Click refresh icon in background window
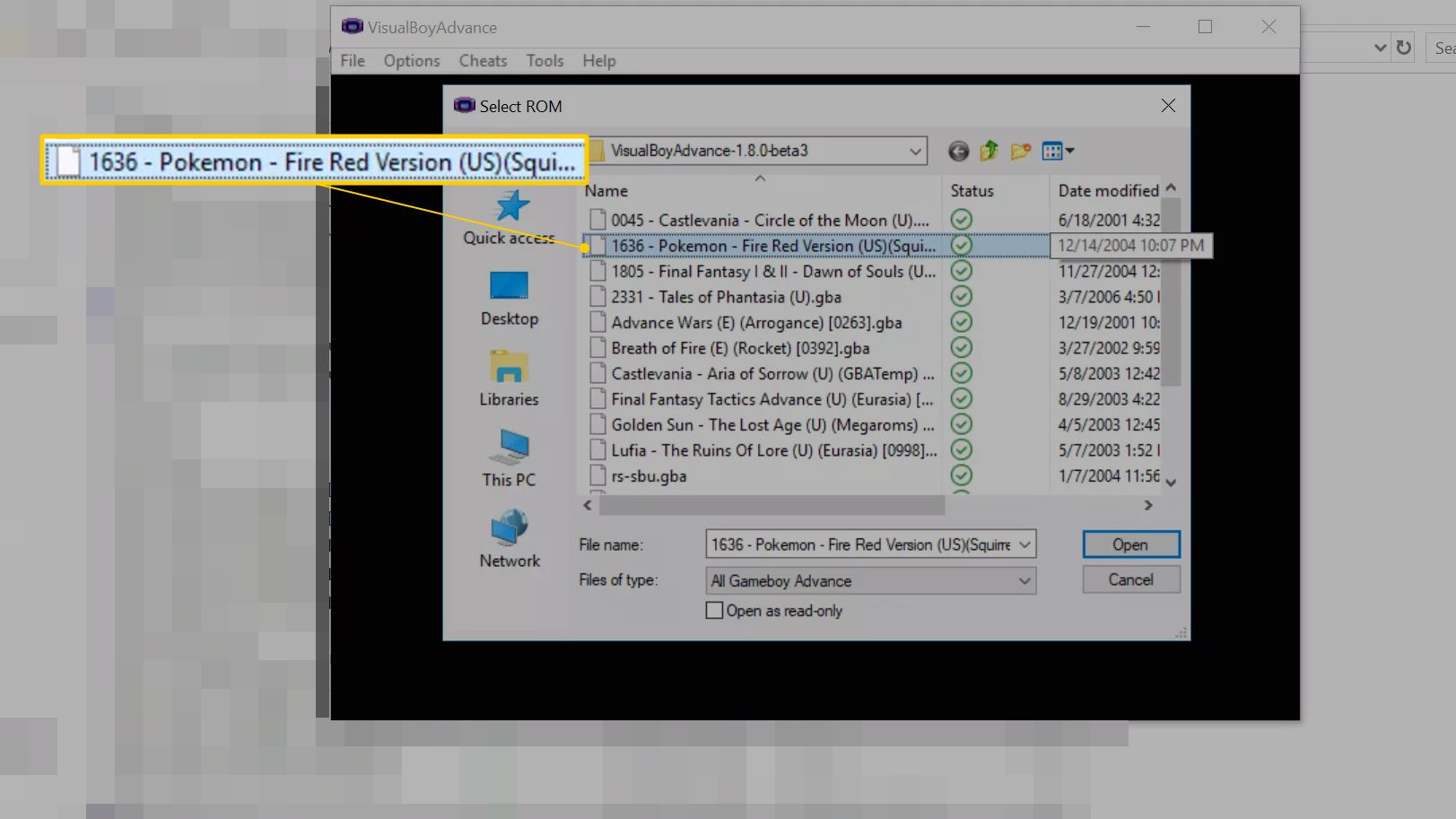Screen dimensions: 1456x819 click(1403, 48)
